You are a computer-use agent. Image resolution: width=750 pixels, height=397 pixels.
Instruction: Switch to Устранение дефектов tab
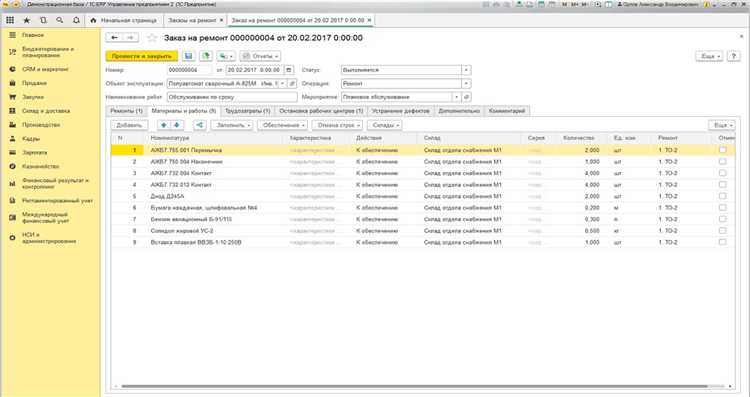400,111
